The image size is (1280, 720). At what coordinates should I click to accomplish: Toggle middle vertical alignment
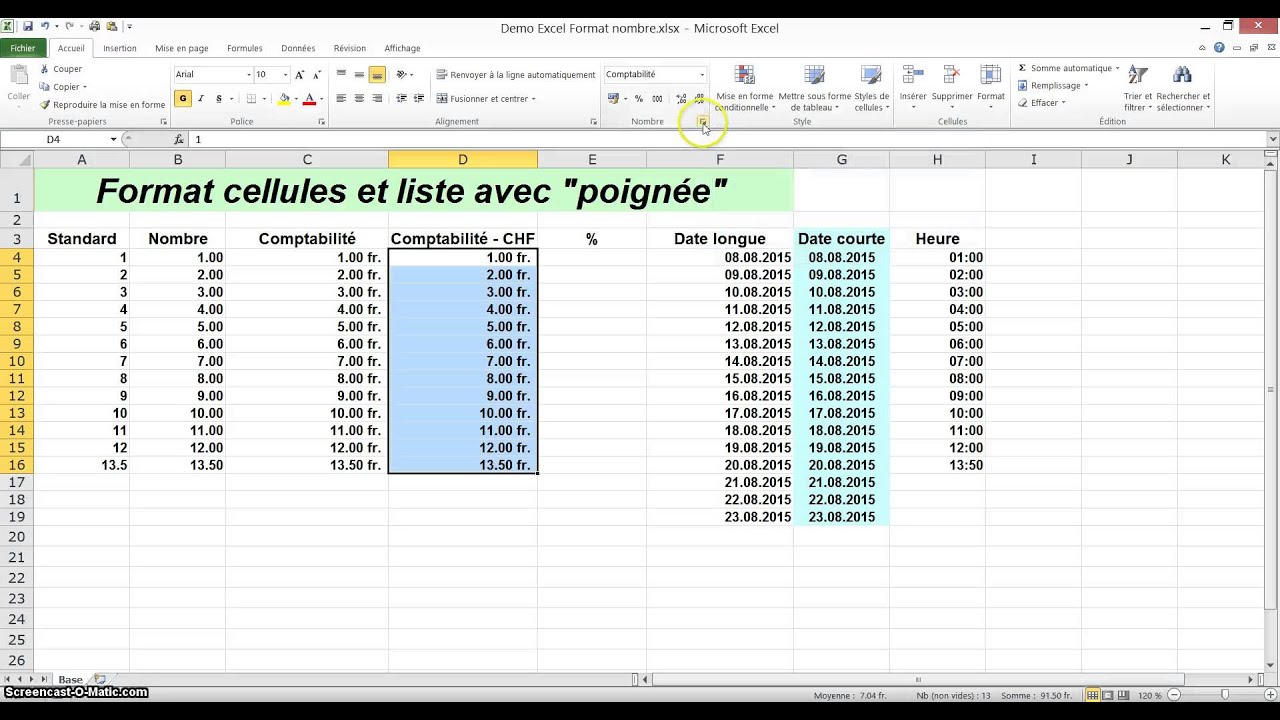(x=359, y=74)
